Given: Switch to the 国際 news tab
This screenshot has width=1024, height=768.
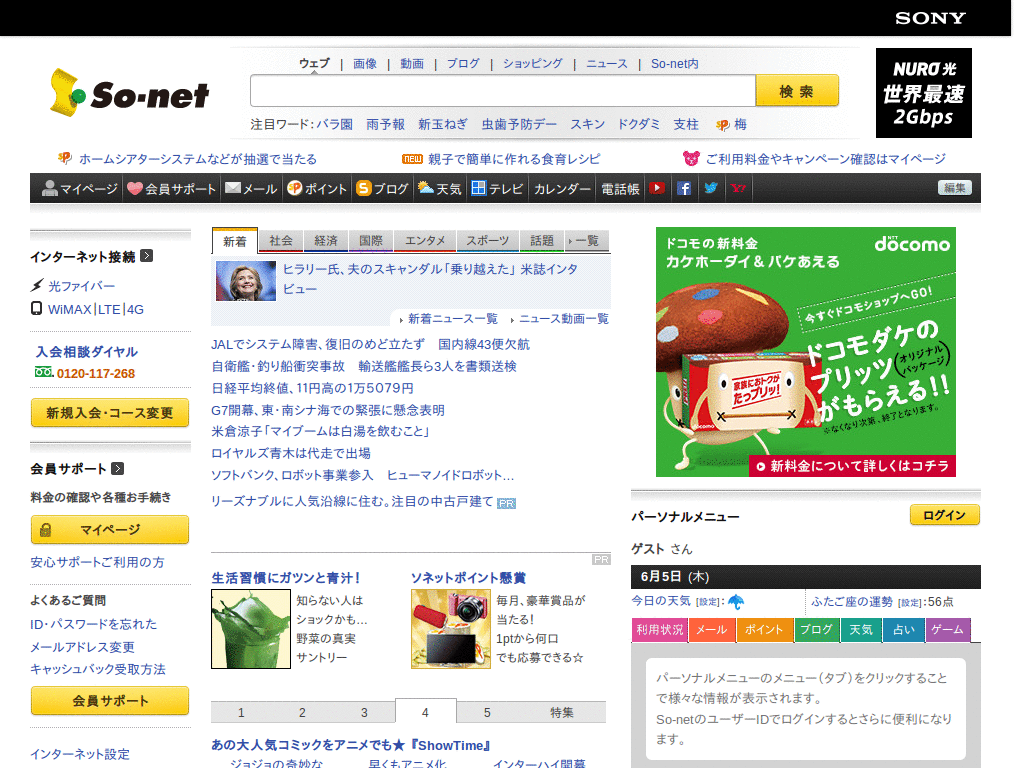Looking at the screenshot, I should tap(370, 240).
